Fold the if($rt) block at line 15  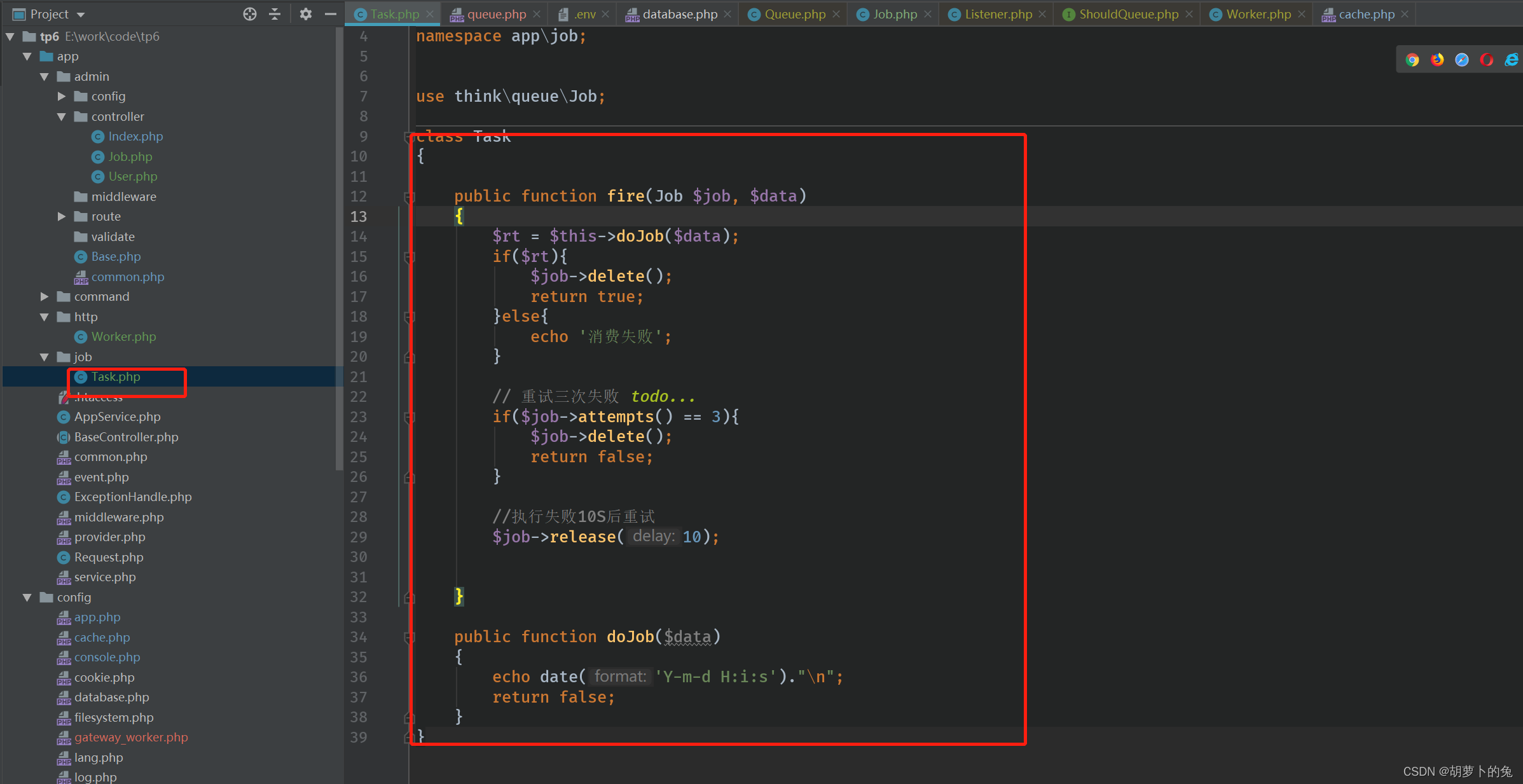tap(409, 257)
